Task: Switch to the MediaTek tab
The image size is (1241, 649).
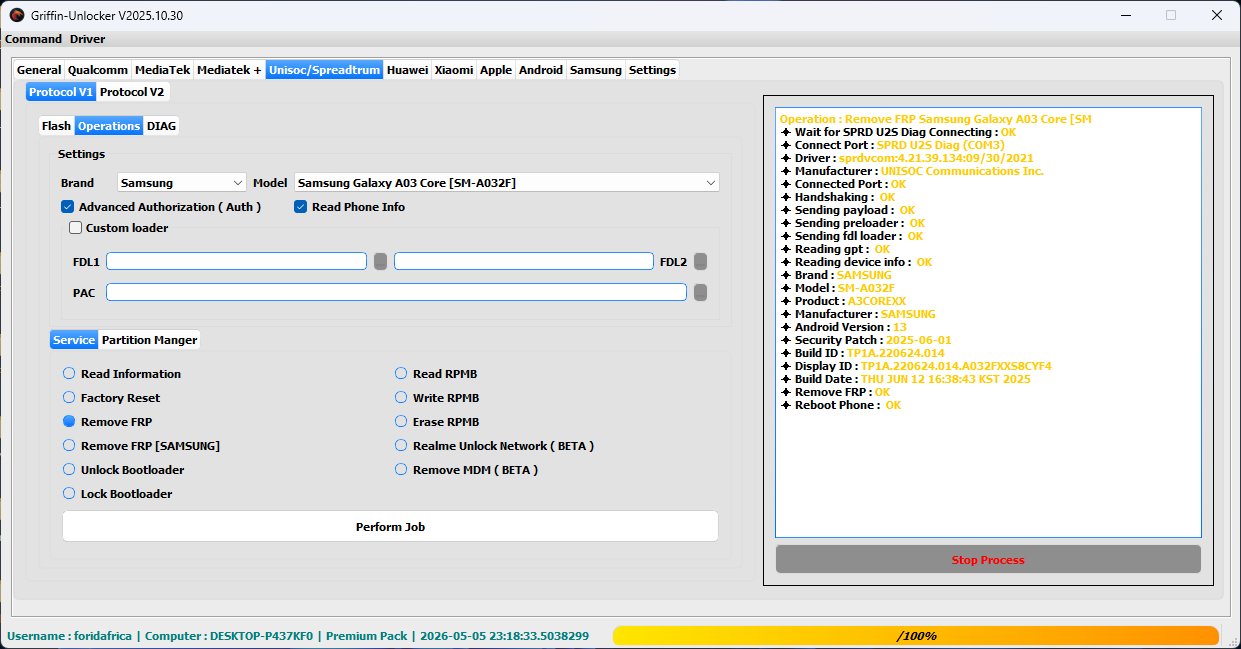Action: click(163, 70)
